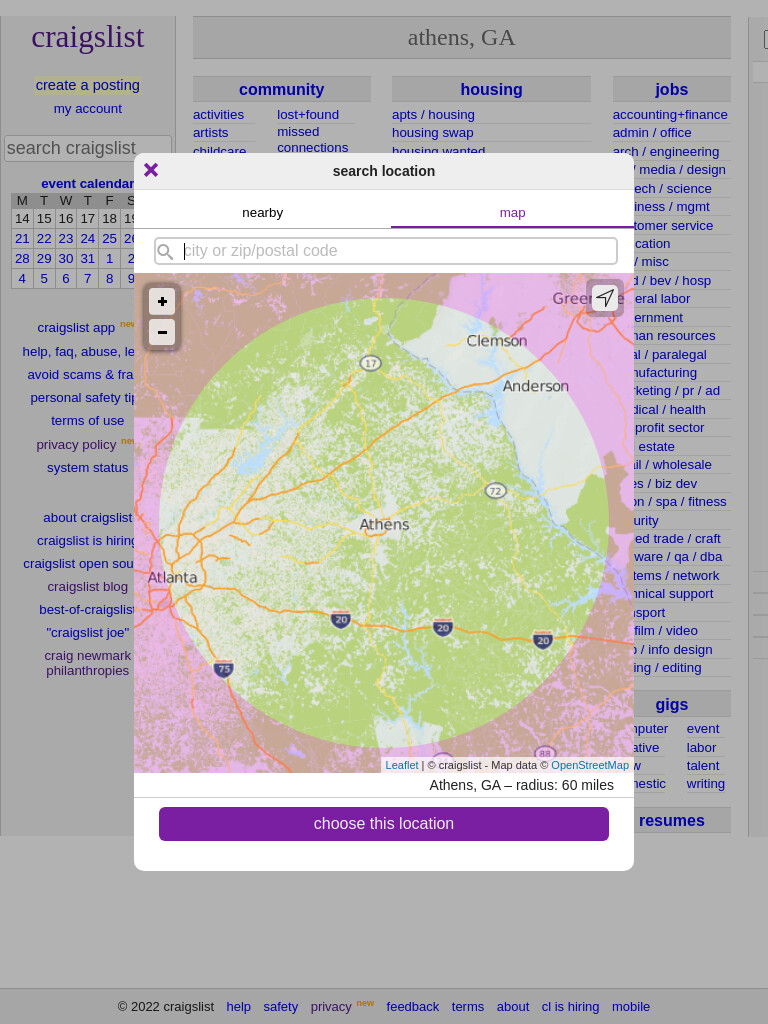
Task: Open the event calendar heading link
Action: coord(88,184)
